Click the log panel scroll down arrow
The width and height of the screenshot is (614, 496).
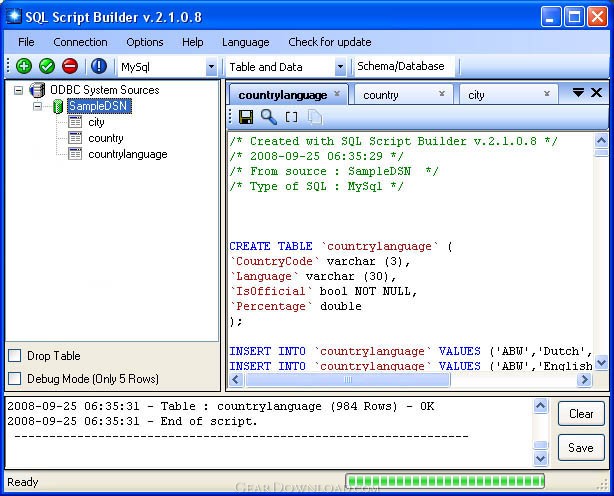[541, 458]
